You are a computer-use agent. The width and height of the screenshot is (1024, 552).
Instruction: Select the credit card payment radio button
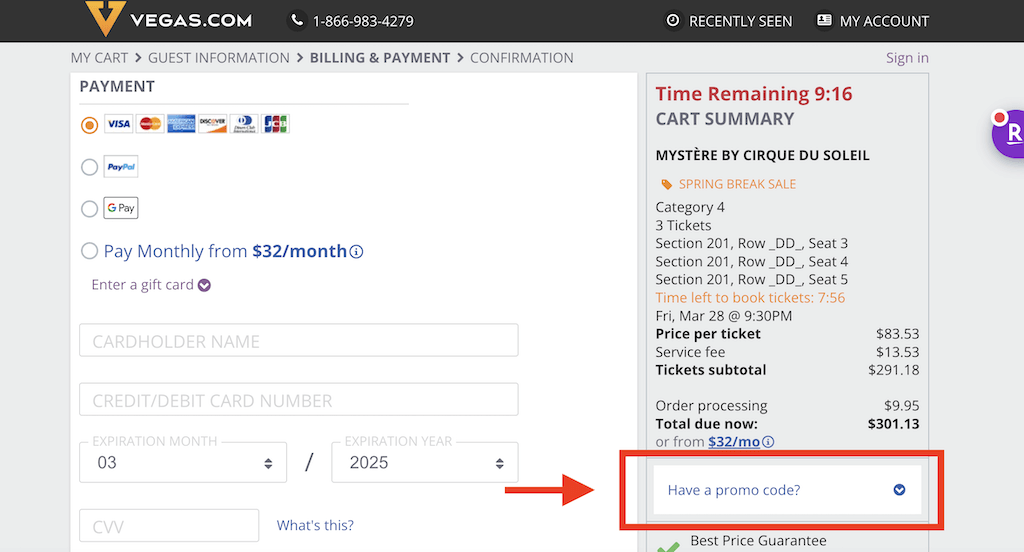(90, 125)
